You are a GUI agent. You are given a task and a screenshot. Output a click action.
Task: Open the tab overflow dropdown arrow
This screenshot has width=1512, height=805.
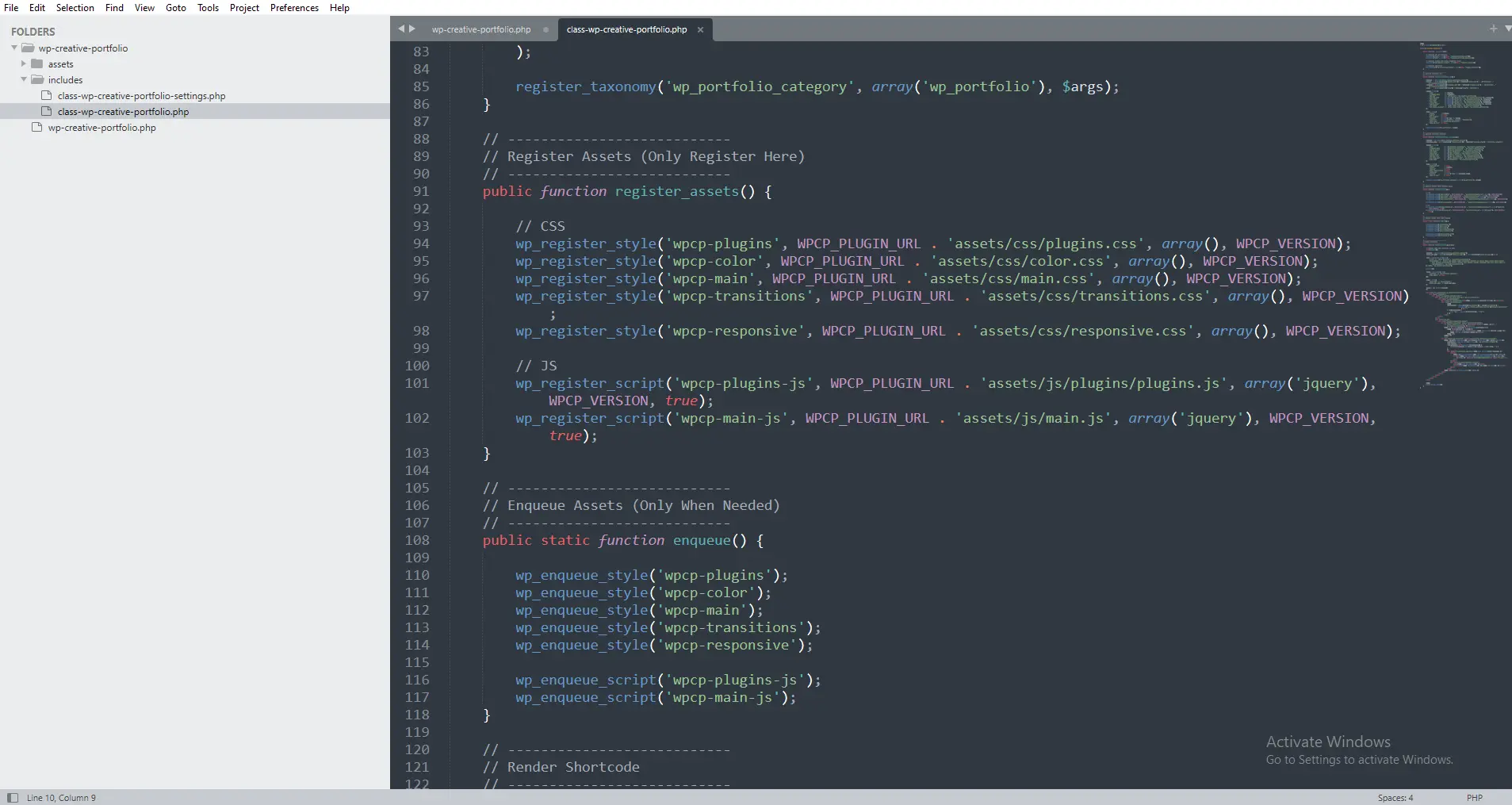tap(1507, 29)
